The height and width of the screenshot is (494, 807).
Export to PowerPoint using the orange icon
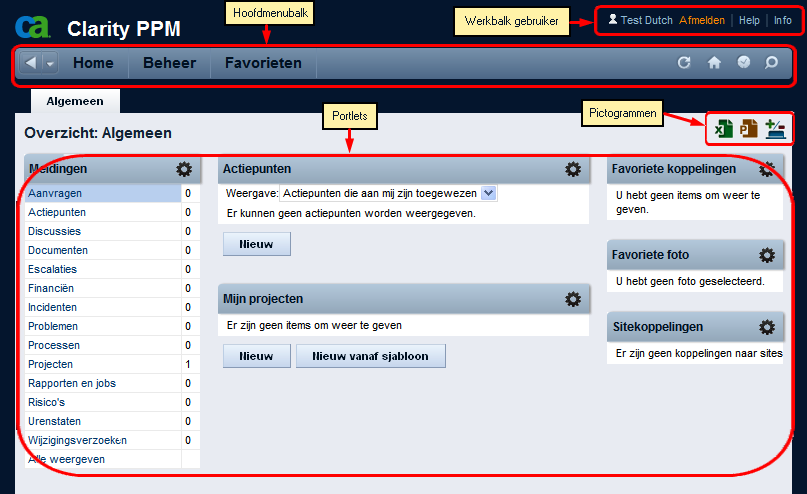point(749,129)
